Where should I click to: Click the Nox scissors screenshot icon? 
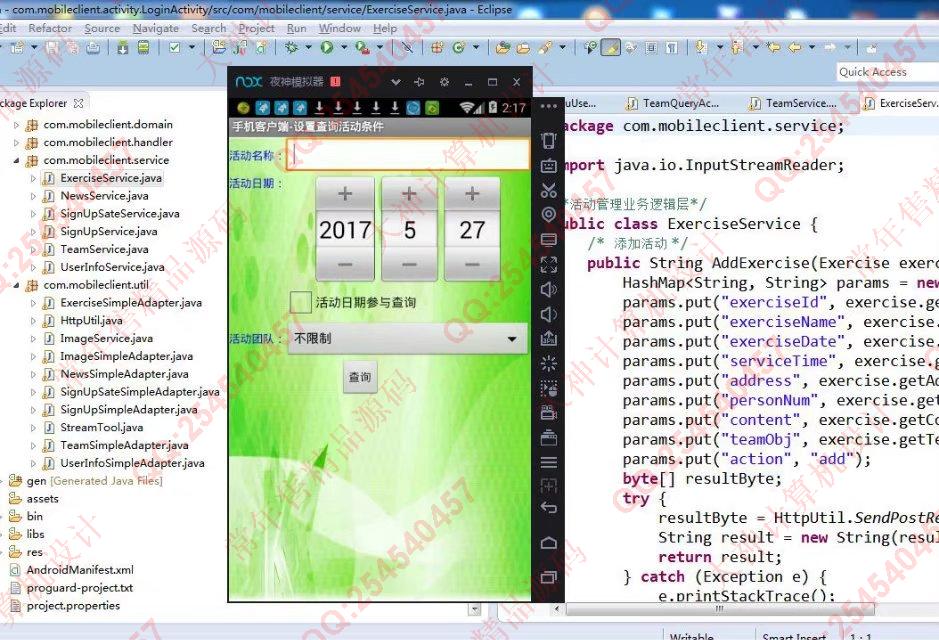(x=549, y=190)
